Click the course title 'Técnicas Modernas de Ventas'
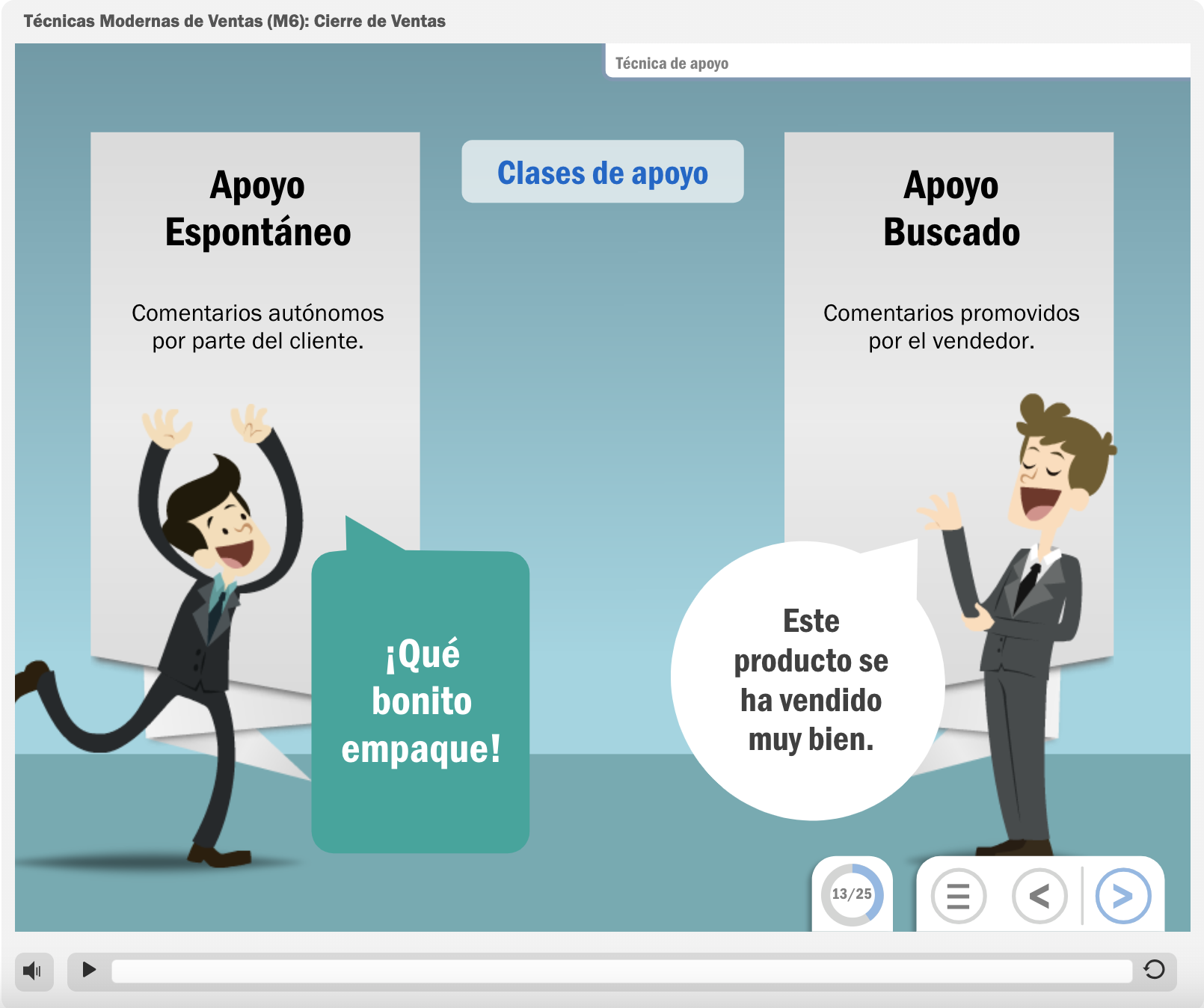The height and width of the screenshot is (1008, 1204). (234, 21)
